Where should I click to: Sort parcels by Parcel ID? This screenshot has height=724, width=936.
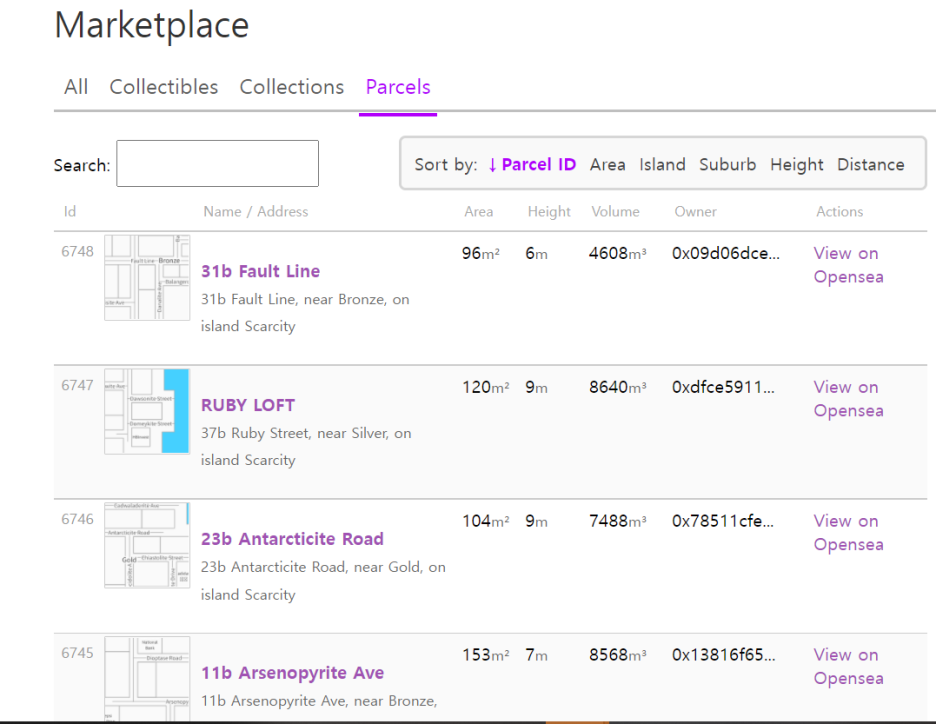click(x=532, y=164)
